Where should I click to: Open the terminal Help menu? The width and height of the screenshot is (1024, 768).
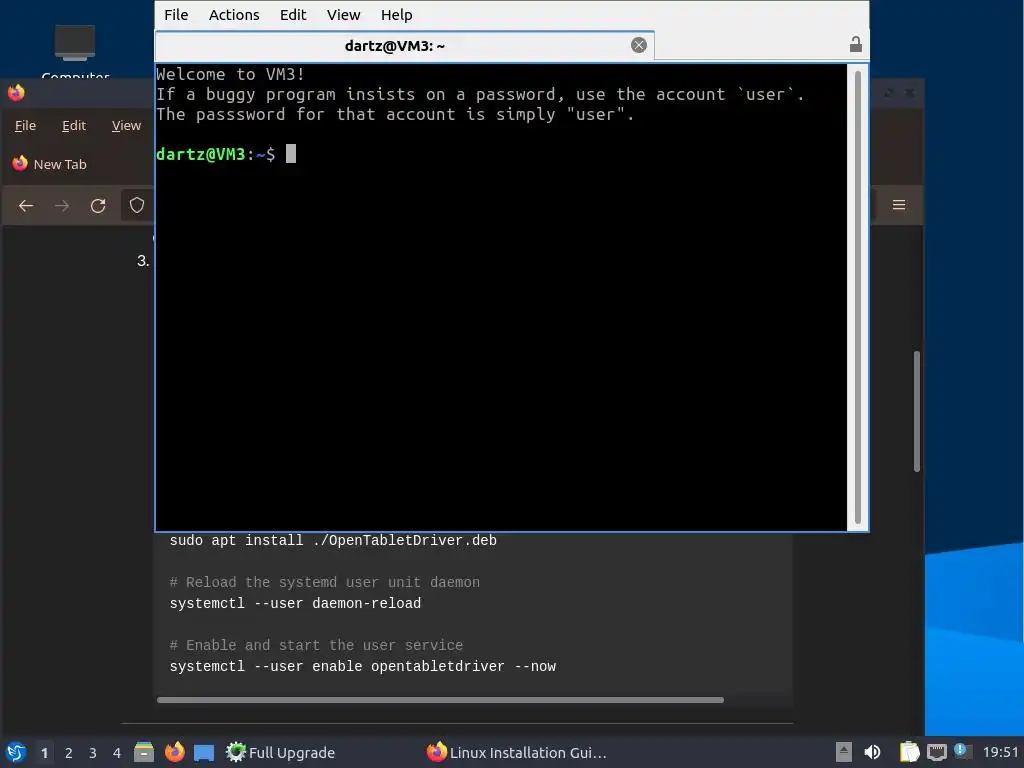[x=396, y=14]
